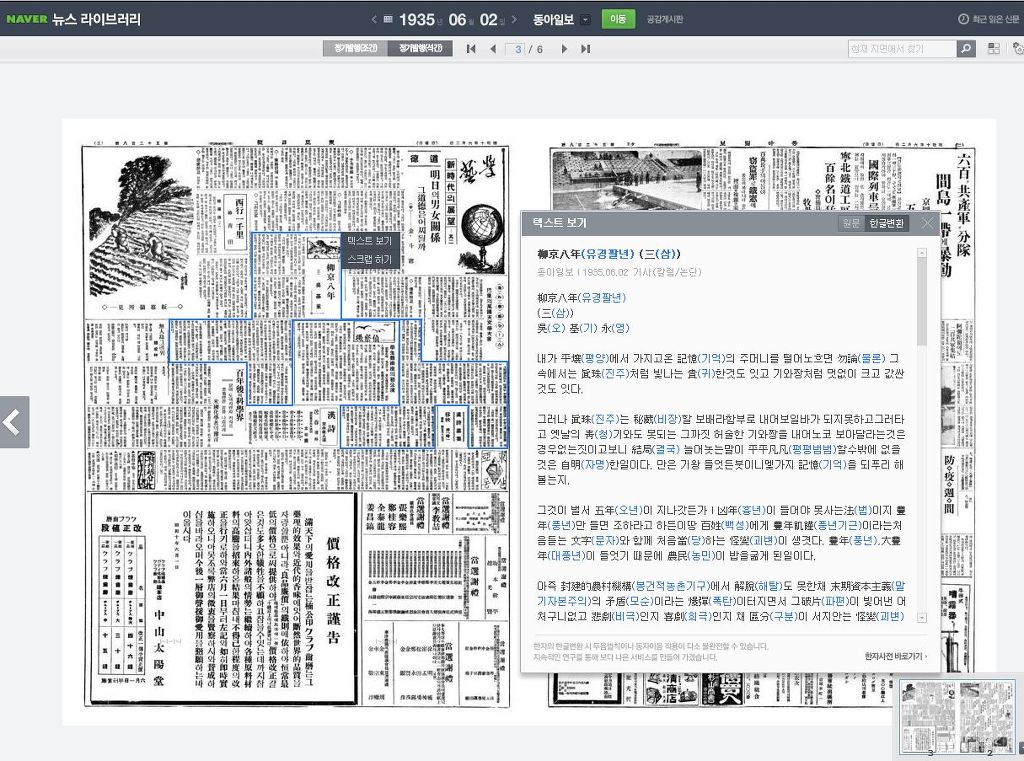
Task: Click the page overview thumbnail in the corner
Action: [957, 717]
